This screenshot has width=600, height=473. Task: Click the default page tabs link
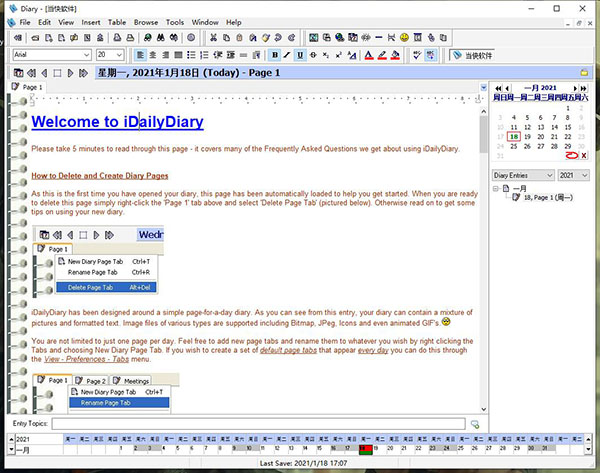(x=288, y=350)
